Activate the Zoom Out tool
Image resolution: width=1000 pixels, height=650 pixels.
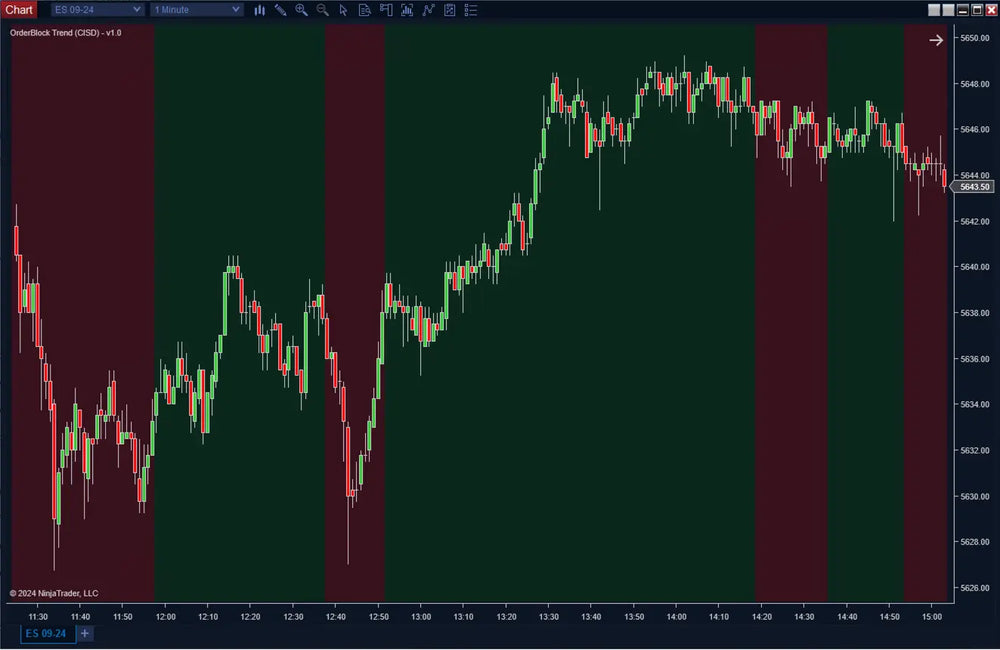pyautogui.click(x=322, y=10)
